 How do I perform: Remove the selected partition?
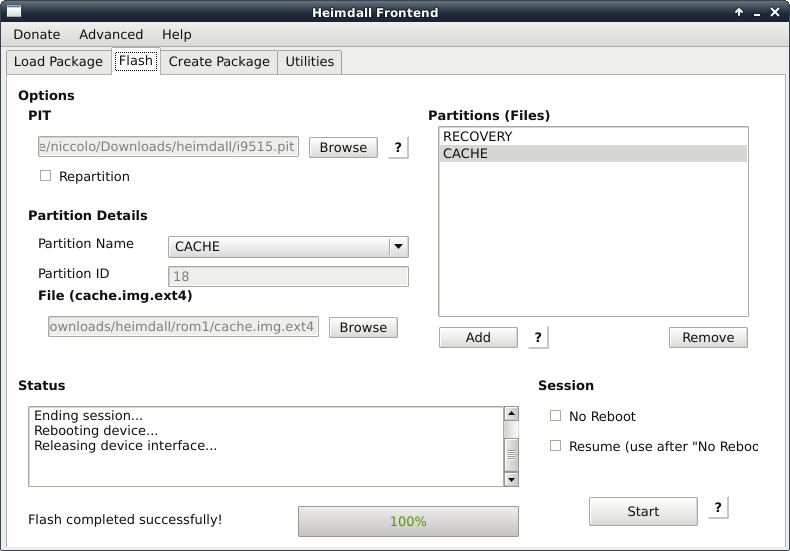[x=708, y=337]
